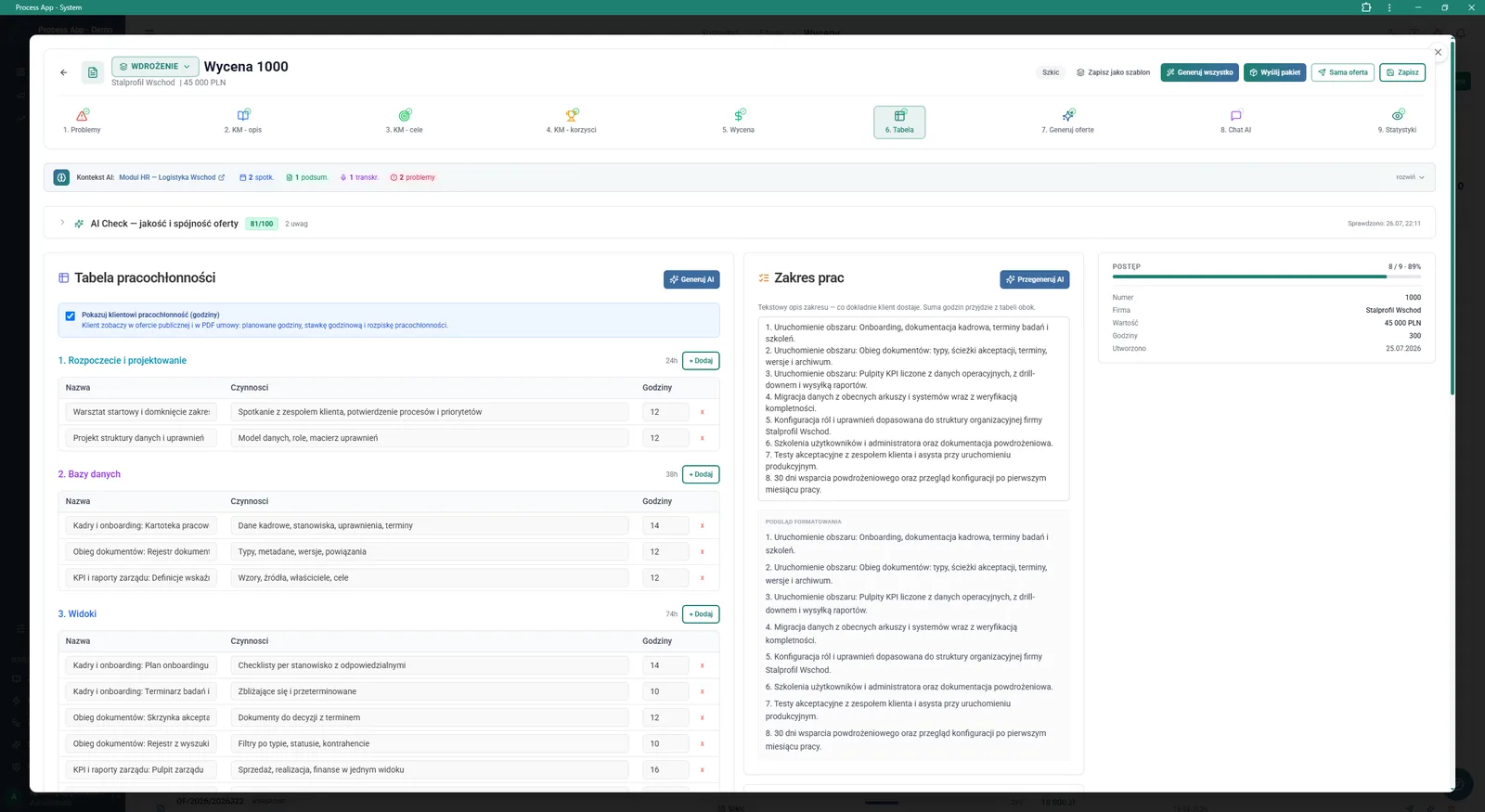Delete KPI i raporty: Definicje wskaźn row

pyautogui.click(x=702, y=577)
